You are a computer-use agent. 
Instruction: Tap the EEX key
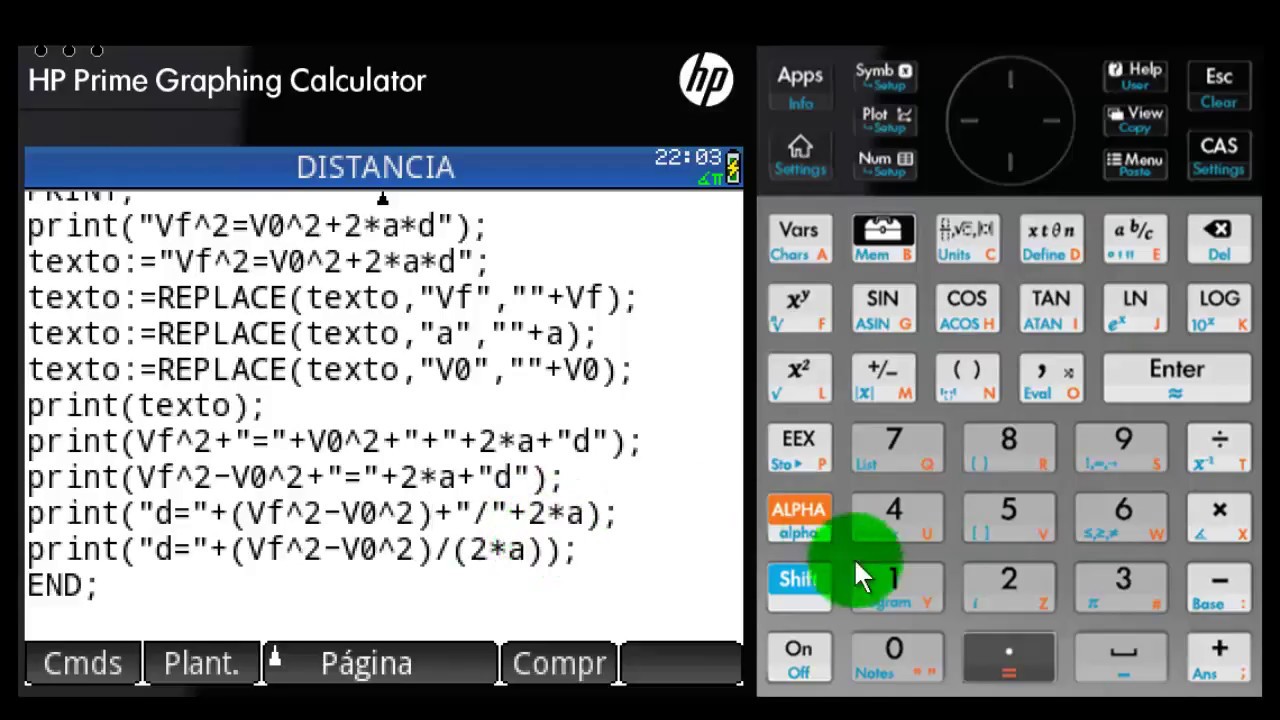point(799,449)
